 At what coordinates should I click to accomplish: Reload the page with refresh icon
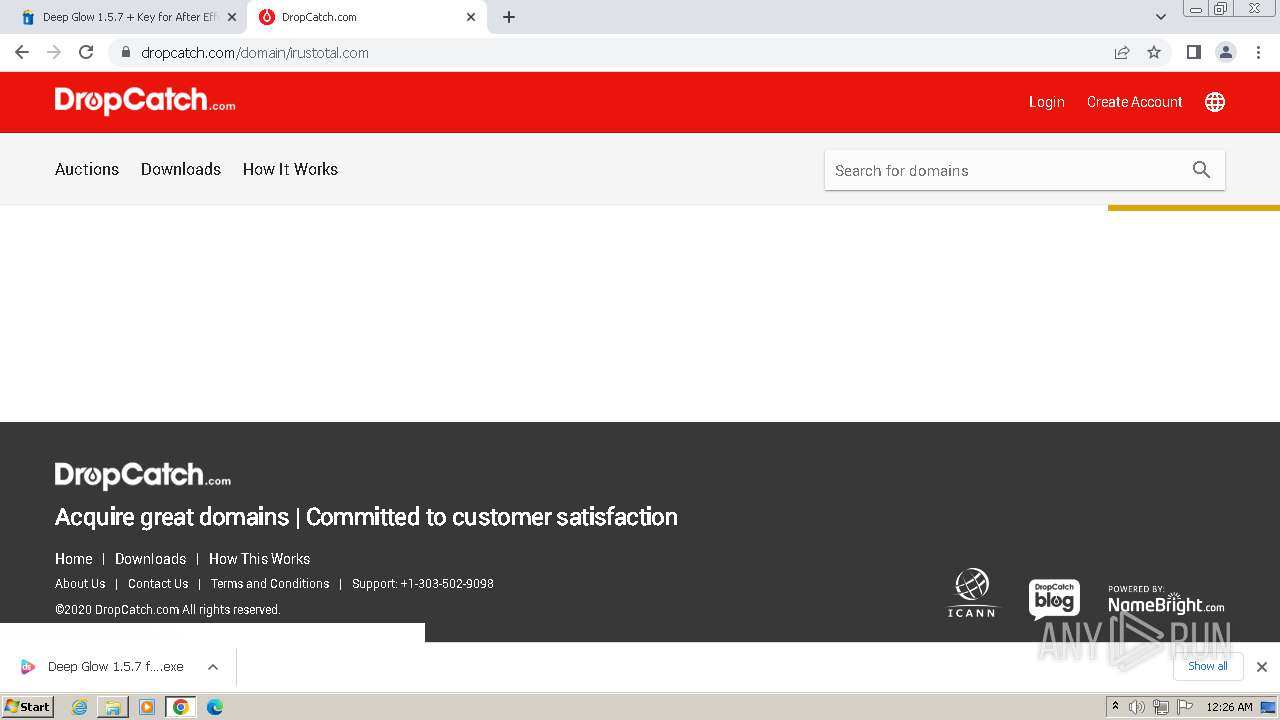pyautogui.click(x=86, y=52)
